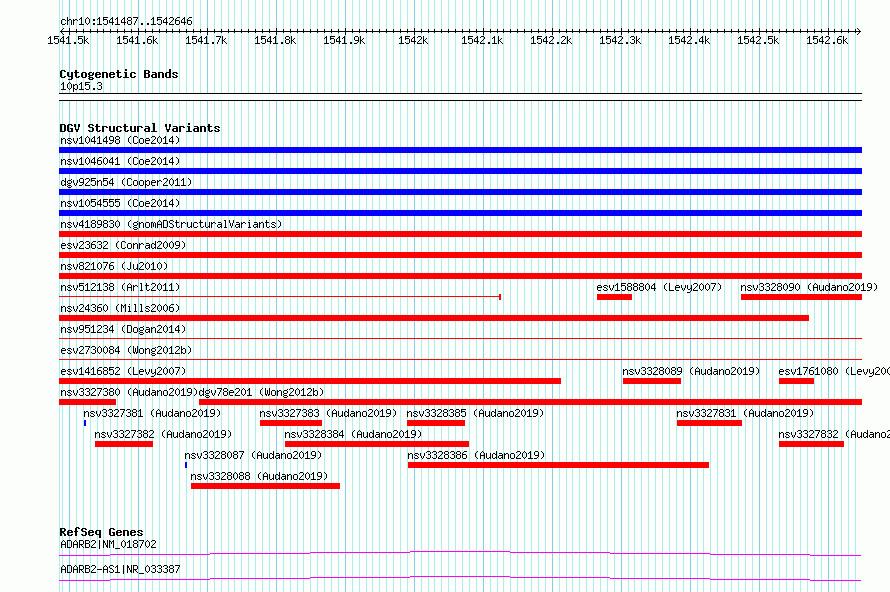
Task: Open nsv3328385 (Audano2019) variant label
Action: (475, 413)
